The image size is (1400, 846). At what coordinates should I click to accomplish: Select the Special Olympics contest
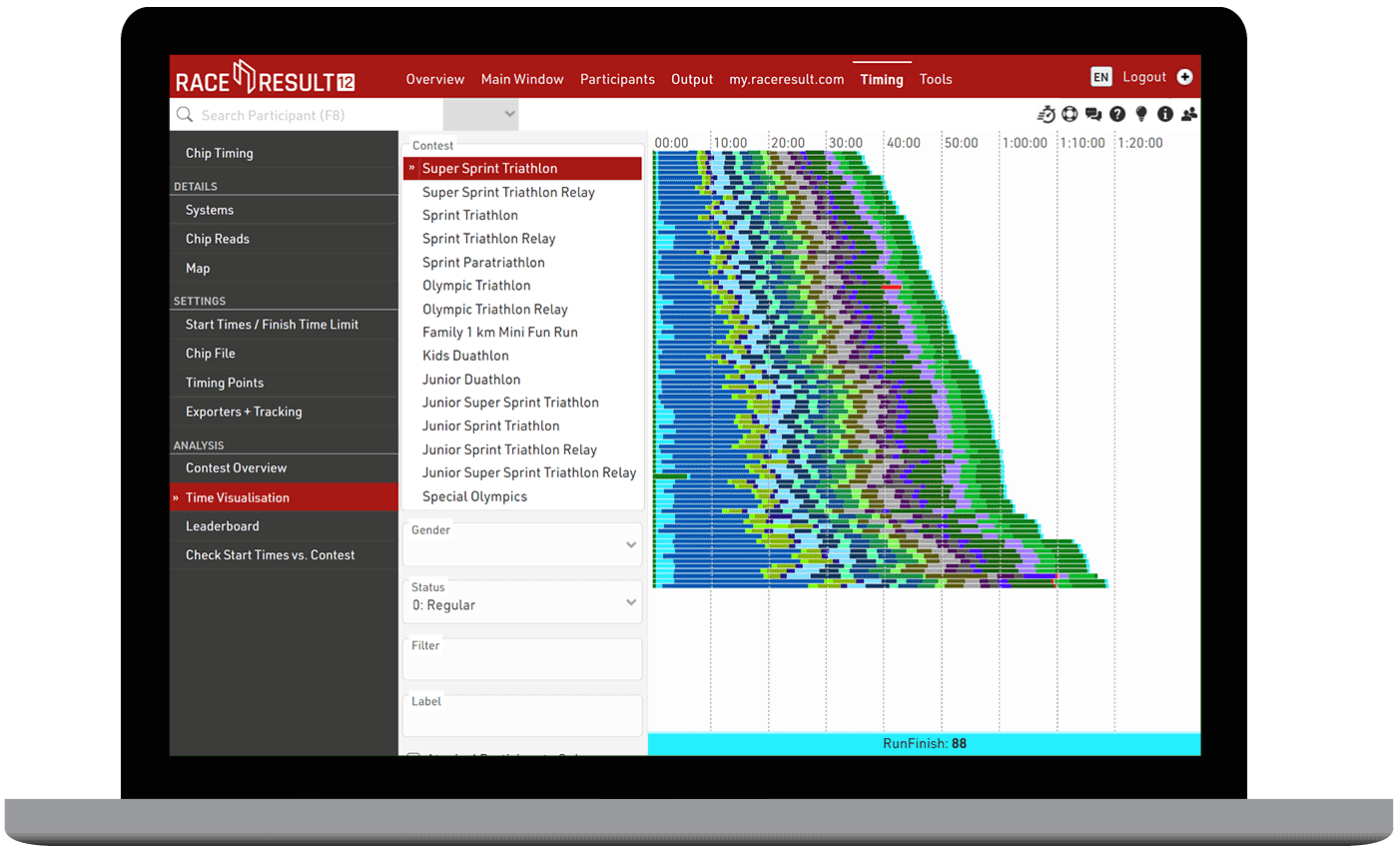pos(522,496)
